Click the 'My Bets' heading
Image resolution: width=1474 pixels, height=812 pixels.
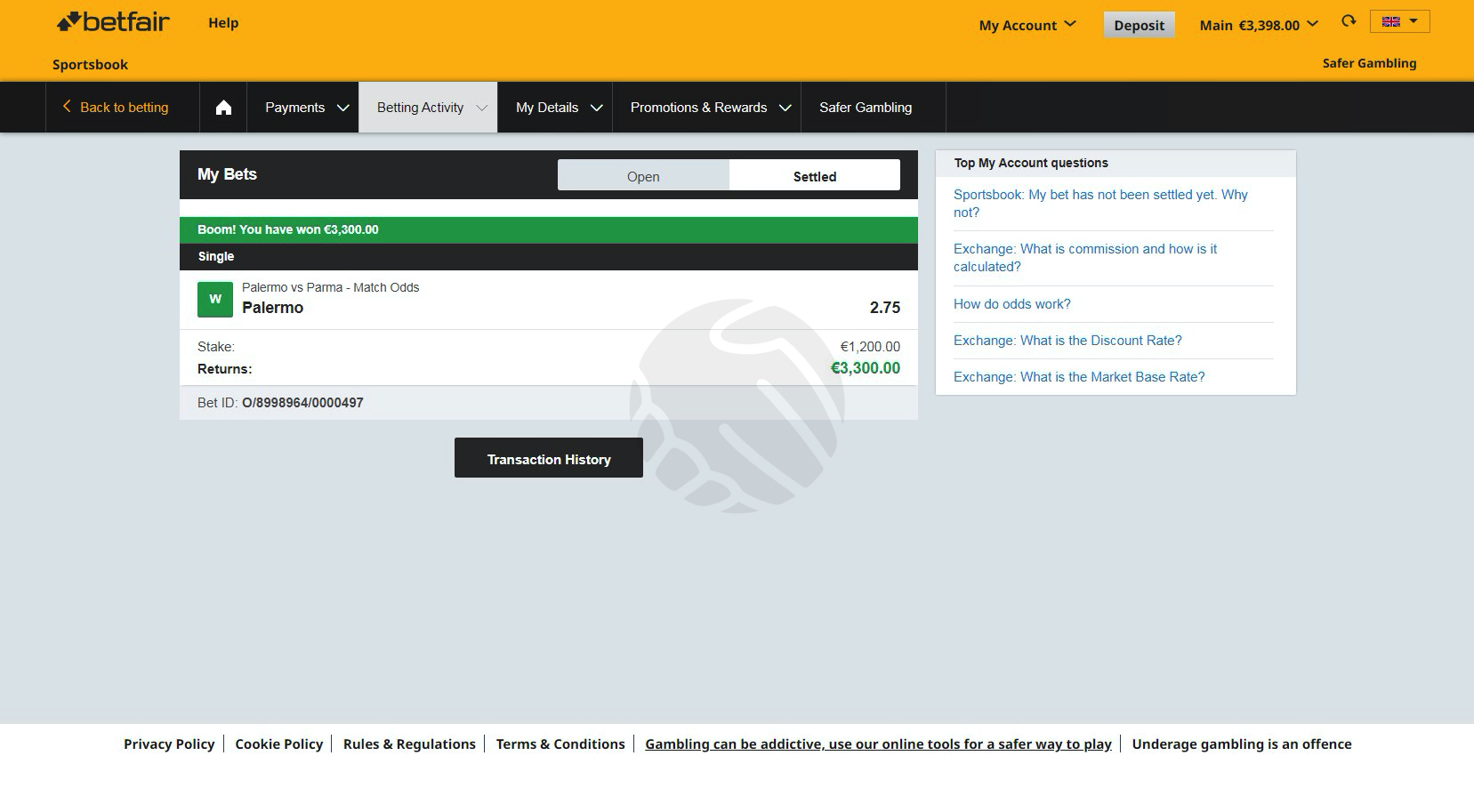[x=227, y=174]
